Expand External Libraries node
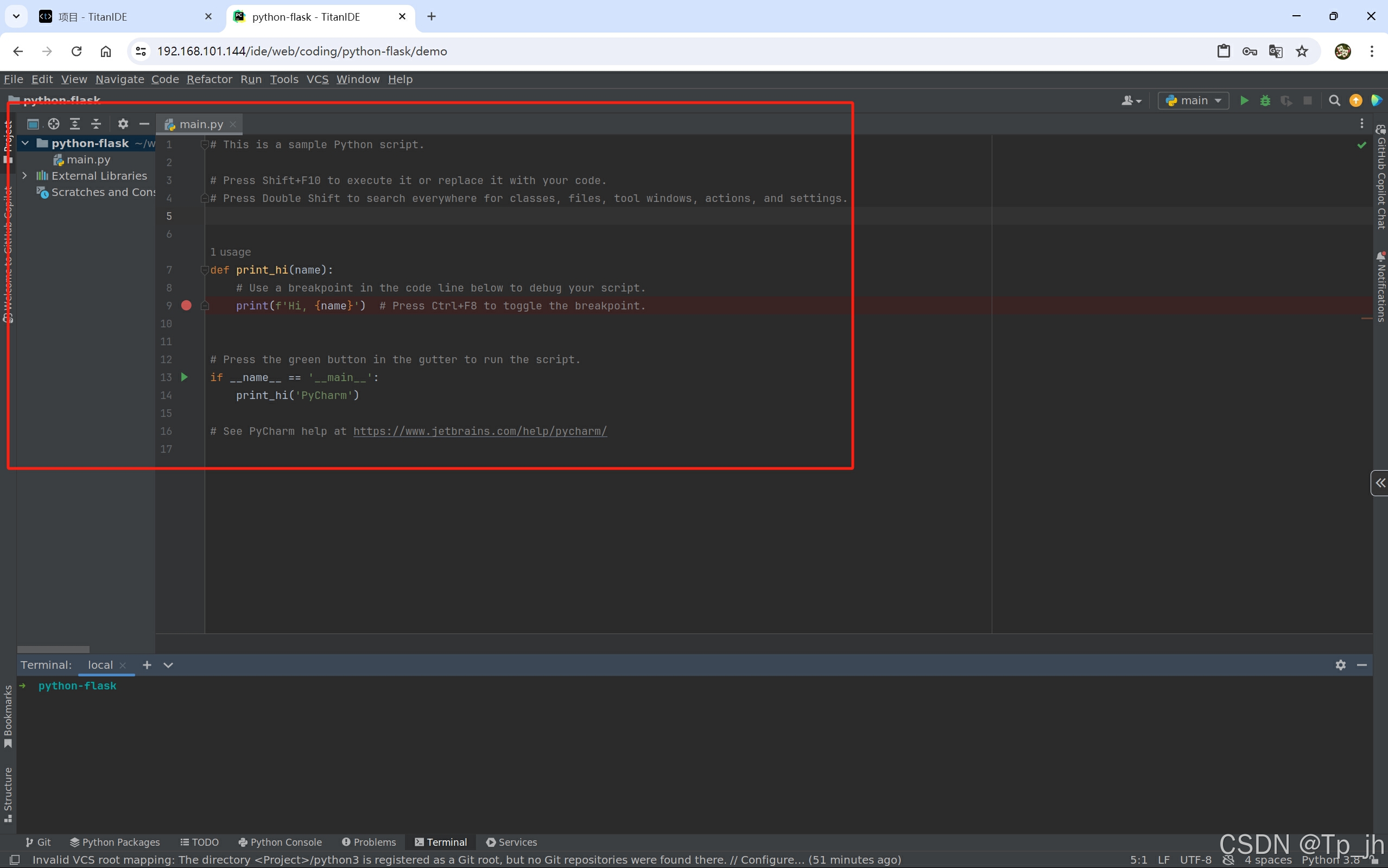Image resolution: width=1388 pixels, height=868 pixels. (24, 176)
